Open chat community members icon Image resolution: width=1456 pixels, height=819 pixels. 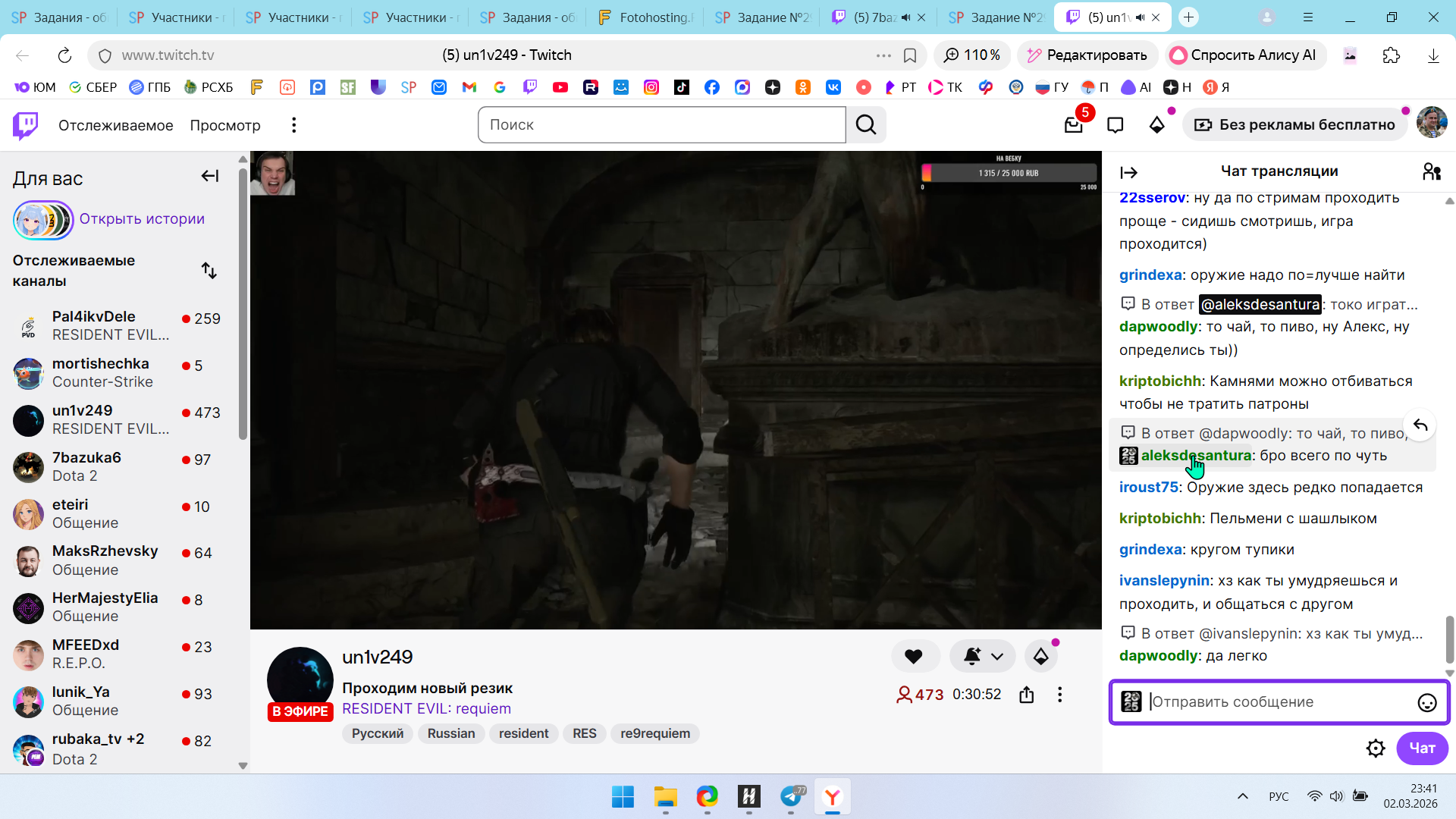tap(1431, 172)
